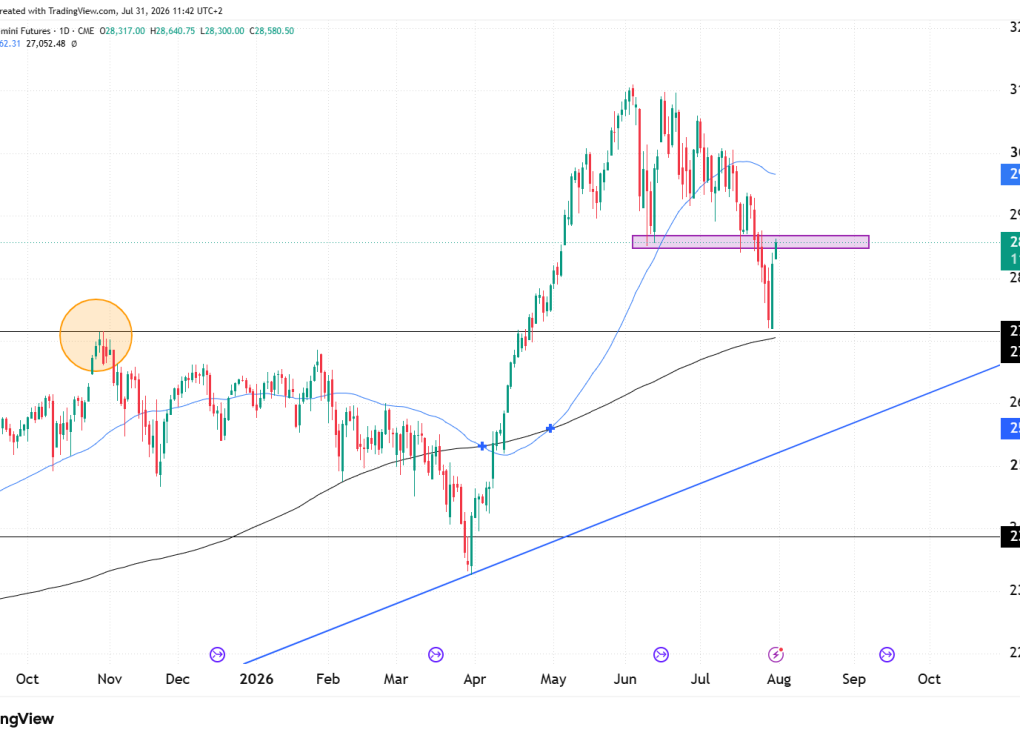Click the Open value O28,317.00
1020x741 pixels.
pos(122,31)
